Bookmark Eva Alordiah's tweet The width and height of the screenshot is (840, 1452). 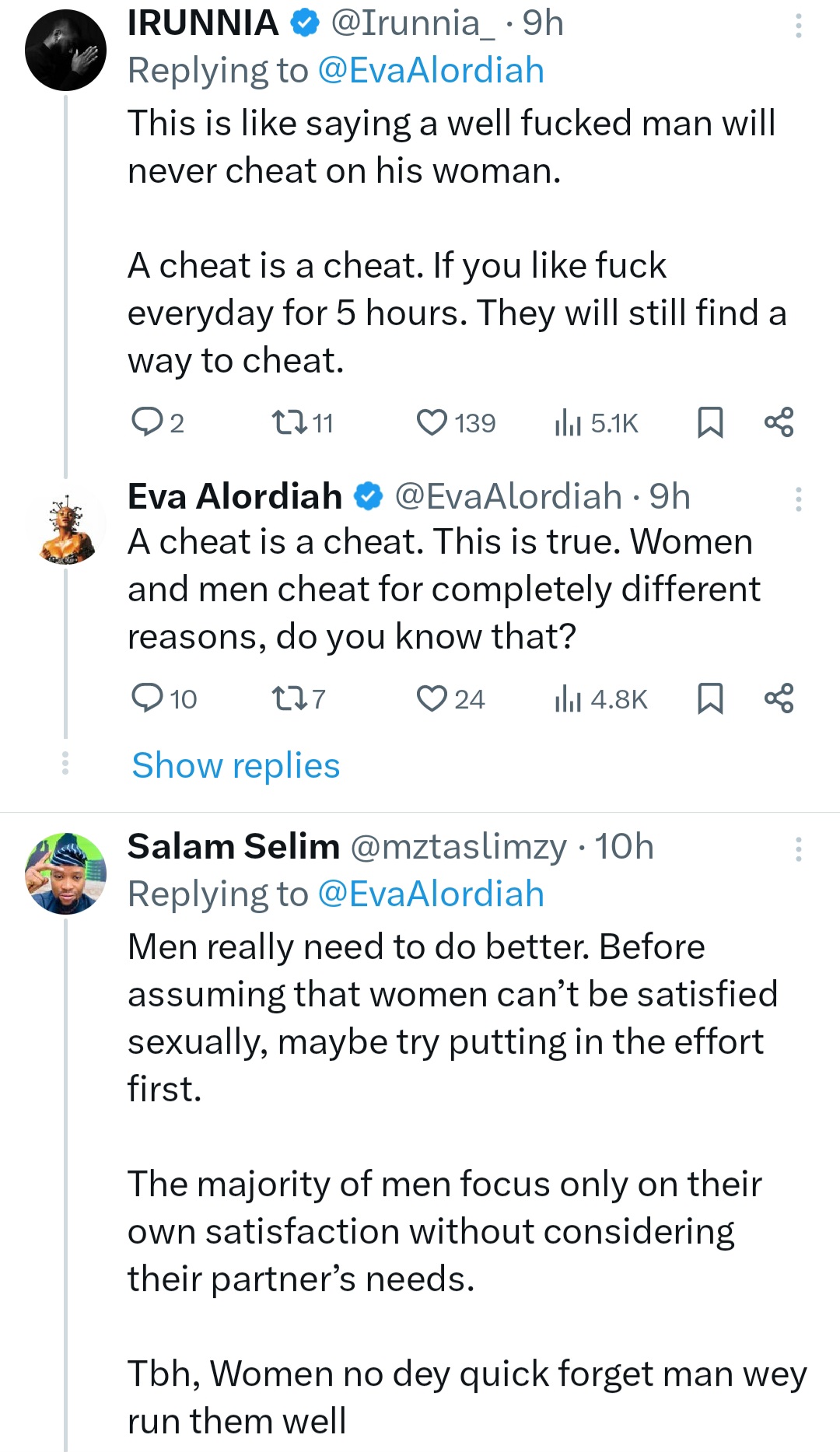(x=710, y=698)
